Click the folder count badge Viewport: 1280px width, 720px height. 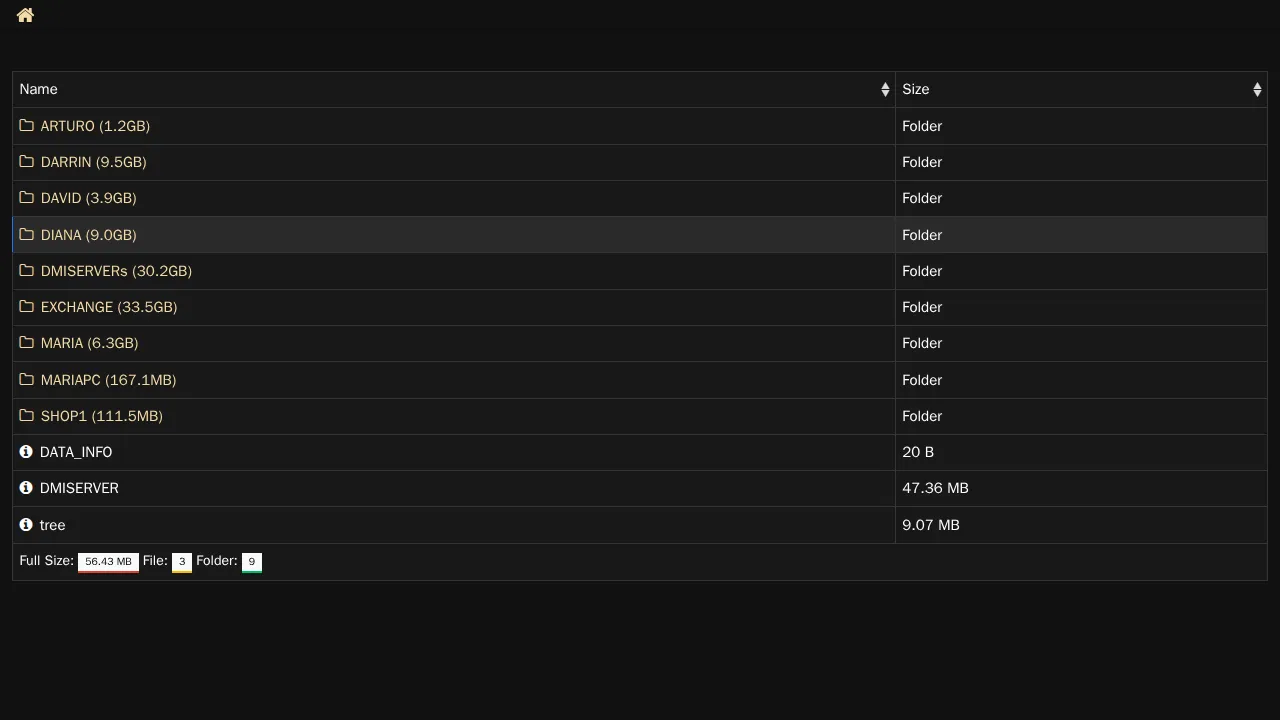[252, 562]
